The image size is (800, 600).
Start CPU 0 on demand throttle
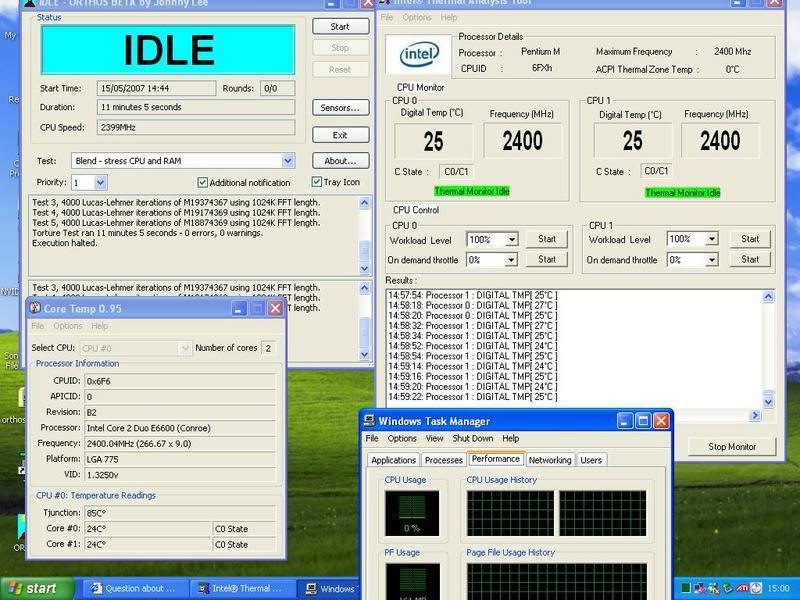547,260
